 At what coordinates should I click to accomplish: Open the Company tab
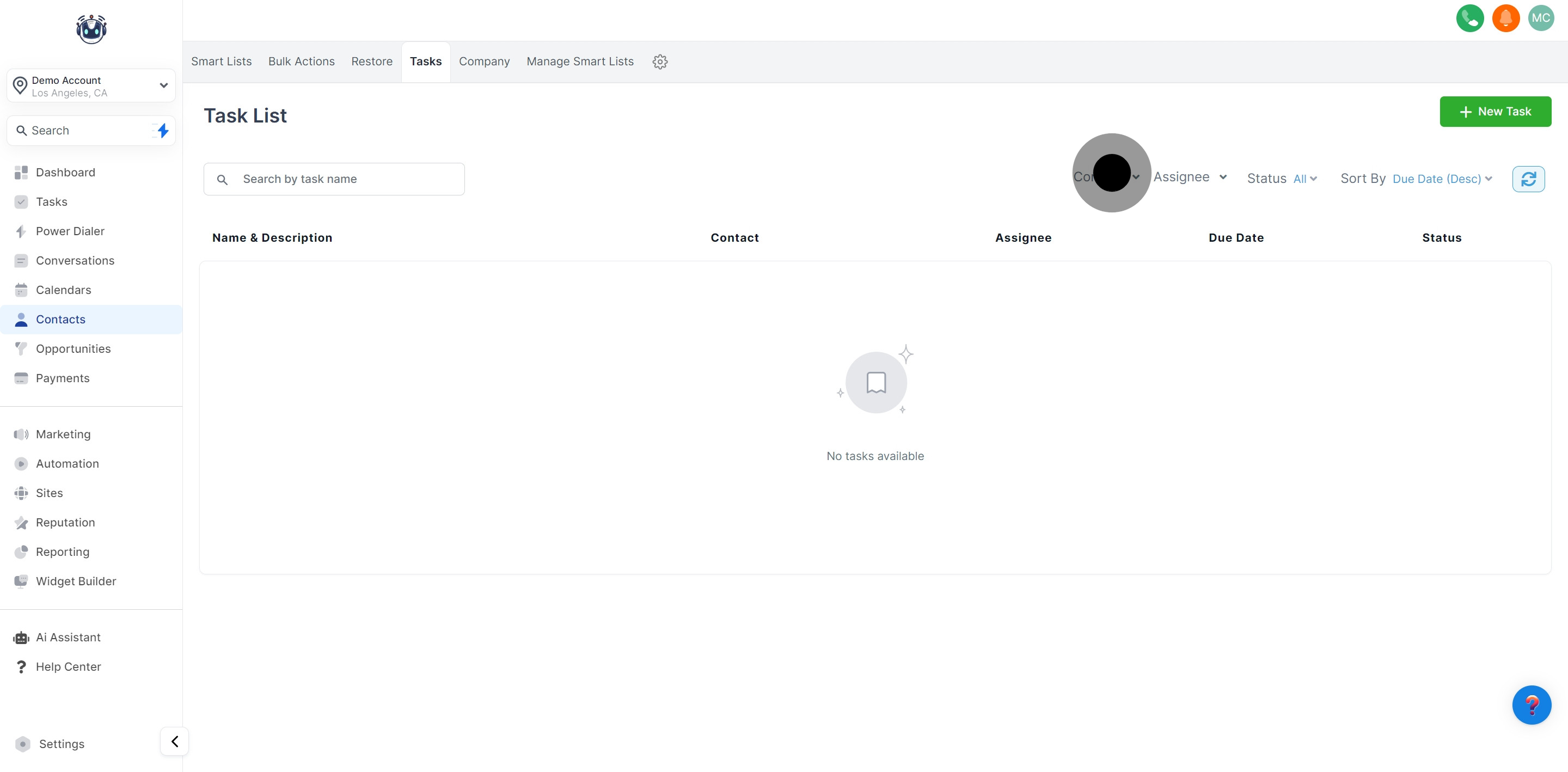[x=484, y=61]
